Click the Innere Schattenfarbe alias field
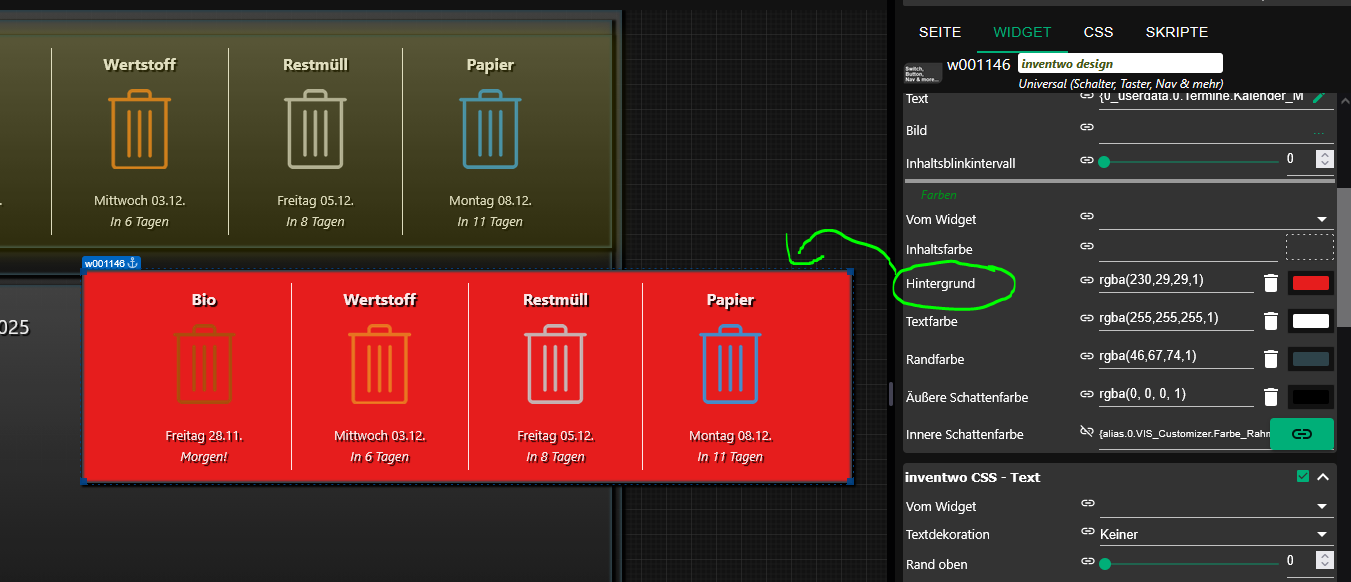The image size is (1351, 582). coord(1183,435)
